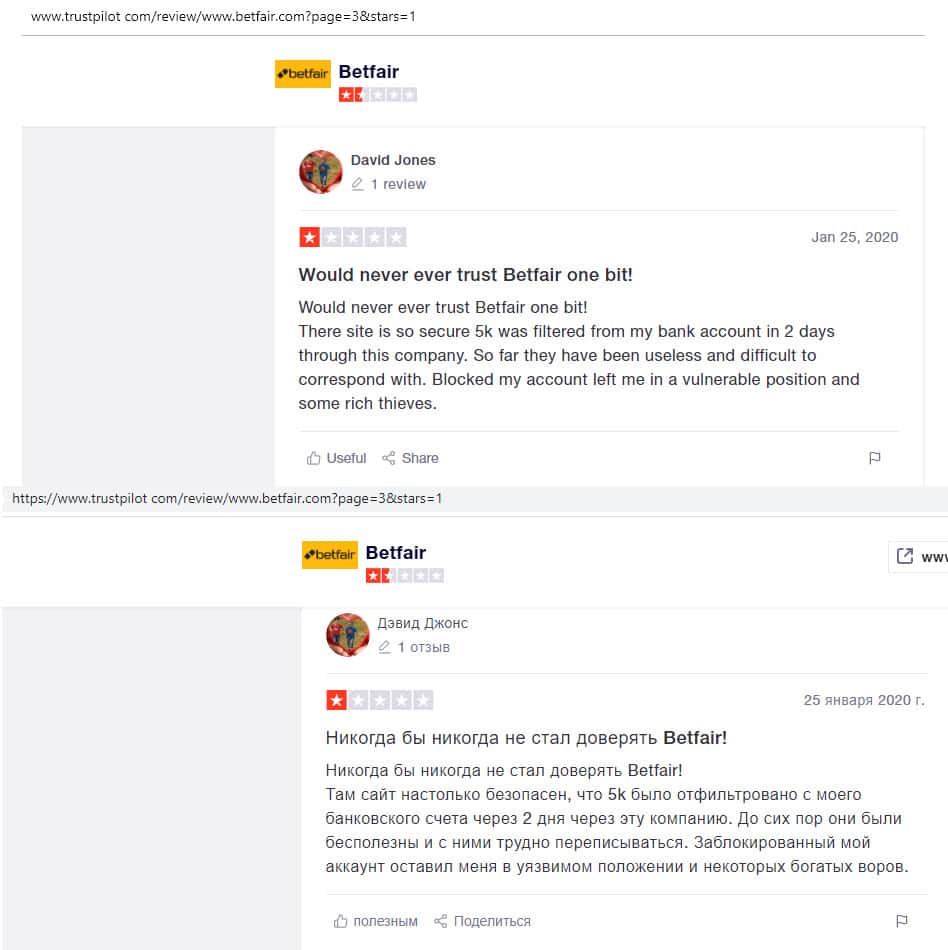Open the top Betfair logo
The width and height of the screenshot is (948, 950).
click(x=302, y=74)
